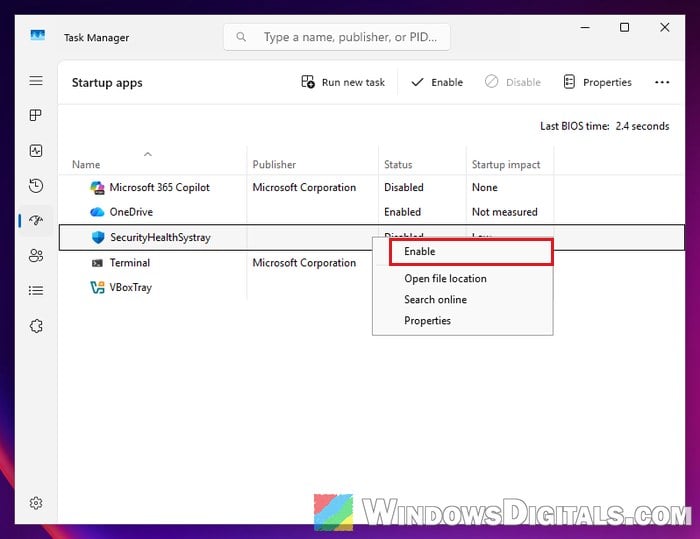Click the Properties toolbar icon
The height and width of the screenshot is (539, 700).
569,82
